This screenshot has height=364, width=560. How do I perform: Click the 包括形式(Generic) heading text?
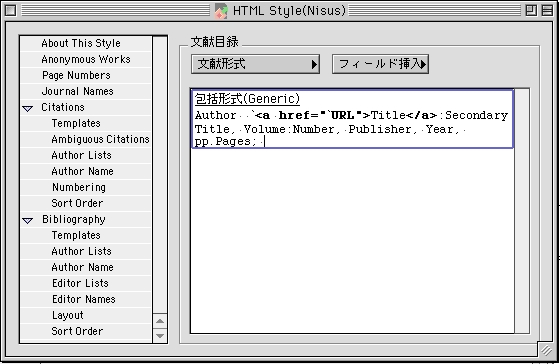tap(247, 99)
